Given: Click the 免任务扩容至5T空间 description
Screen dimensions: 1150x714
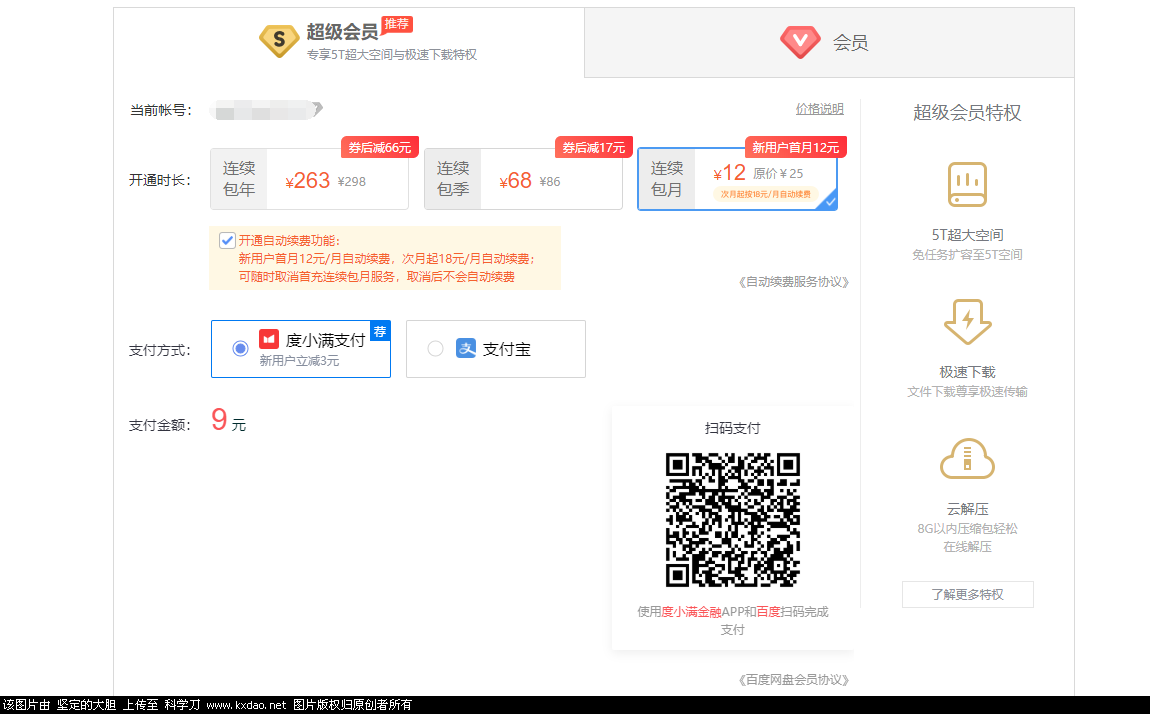Looking at the screenshot, I should point(967,255).
